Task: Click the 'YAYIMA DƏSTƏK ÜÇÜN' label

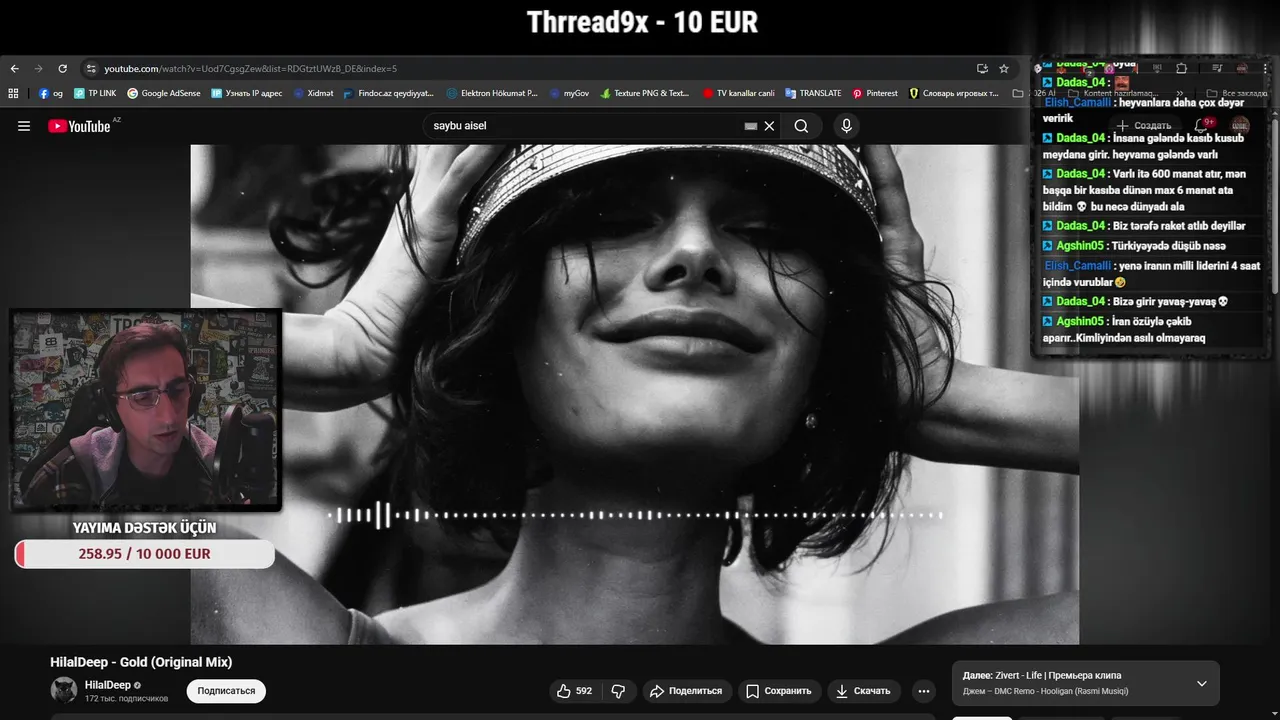Action: pyautogui.click(x=144, y=527)
